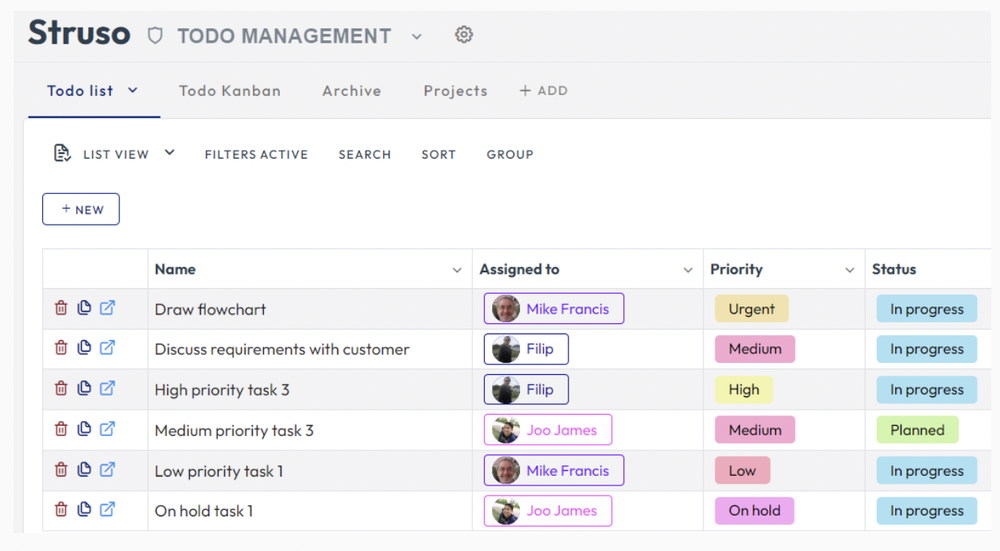Image resolution: width=1000 pixels, height=551 pixels.
Task: Click the LIST VIEW label
Action: (116, 154)
